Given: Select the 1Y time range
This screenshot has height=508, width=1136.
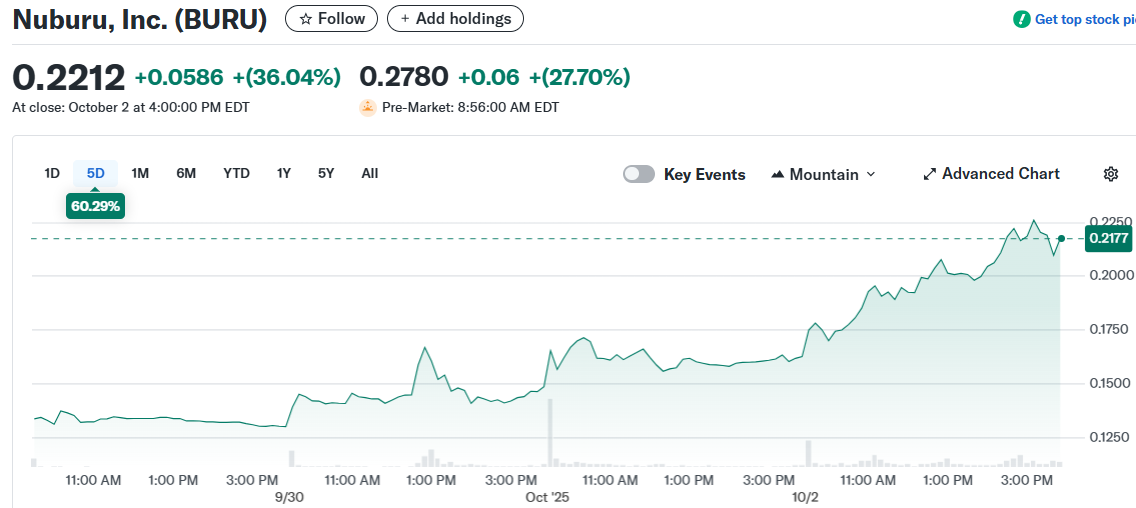Looking at the screenshot, I should pyautogui.click(x=284, y=173).
